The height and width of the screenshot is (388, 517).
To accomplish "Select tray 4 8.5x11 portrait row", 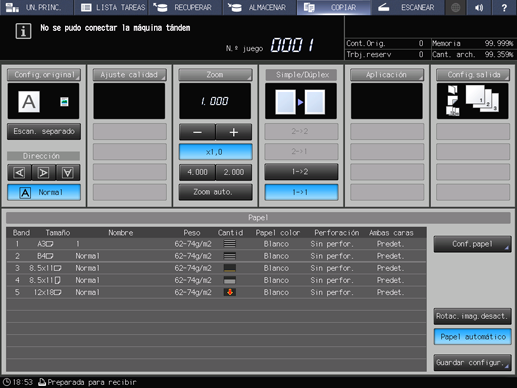I will (x=216, y=280).
